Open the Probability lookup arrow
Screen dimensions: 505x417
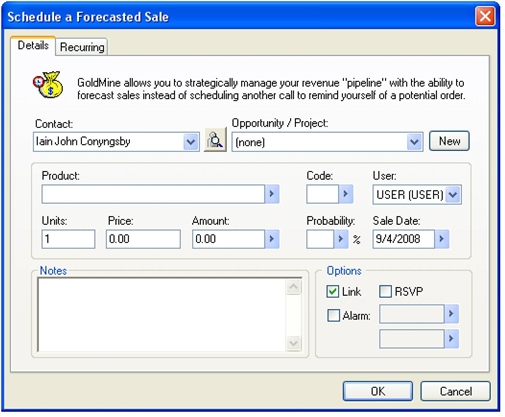[x=341, y=239]
